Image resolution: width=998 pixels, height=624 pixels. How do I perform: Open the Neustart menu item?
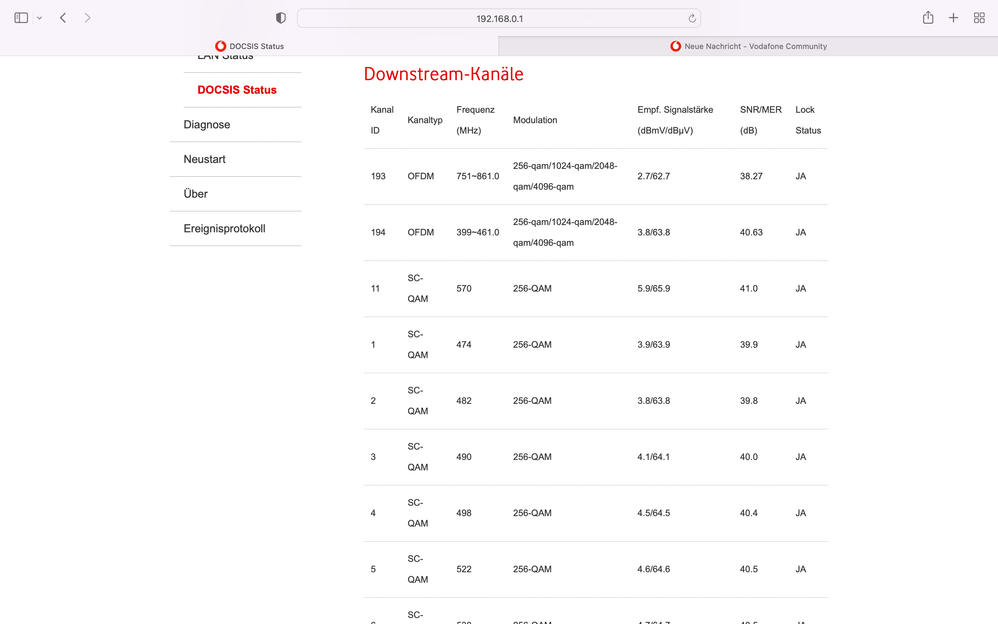tap(204, 159)
